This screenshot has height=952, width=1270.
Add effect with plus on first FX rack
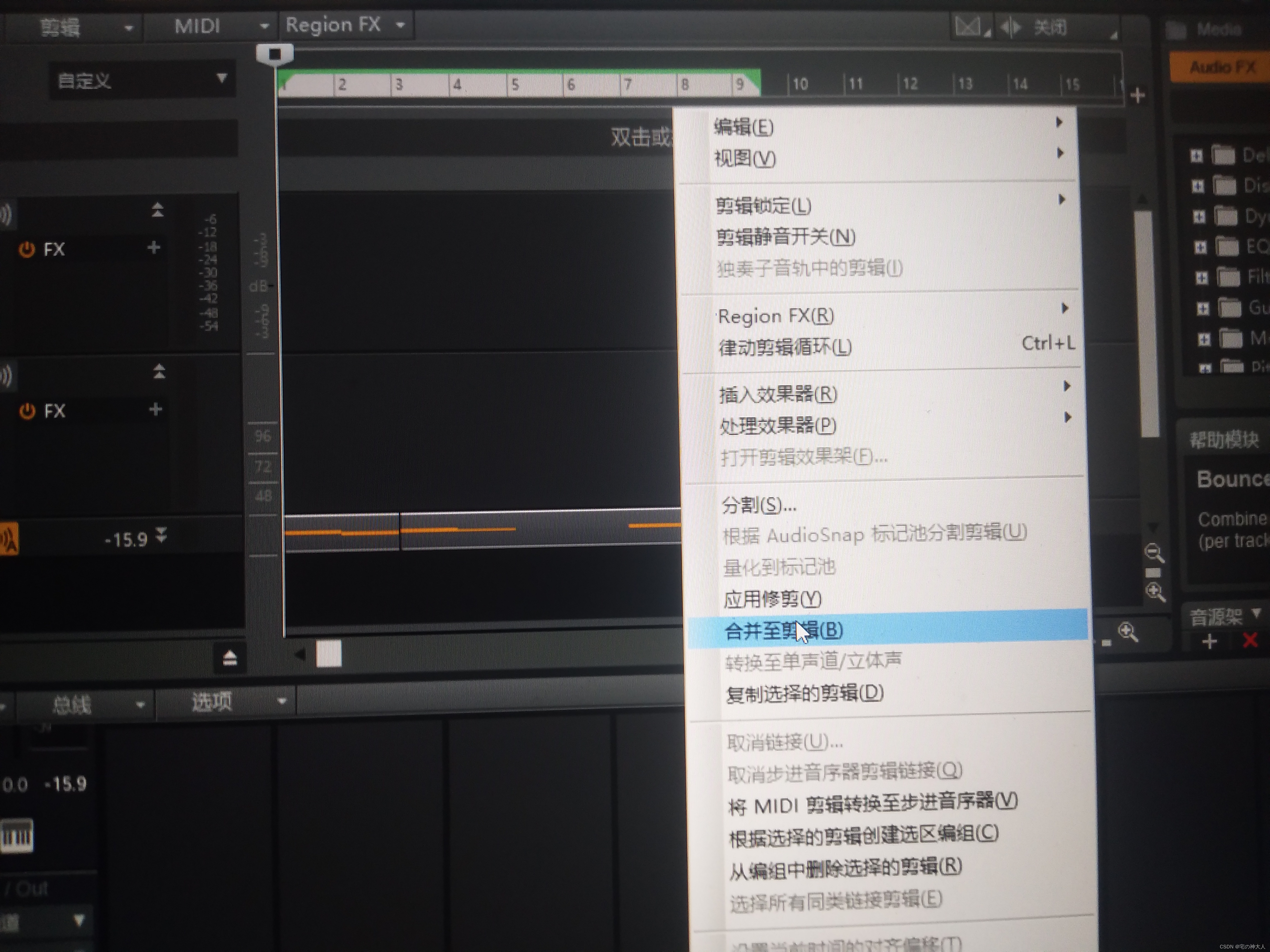tap(153, 248)
